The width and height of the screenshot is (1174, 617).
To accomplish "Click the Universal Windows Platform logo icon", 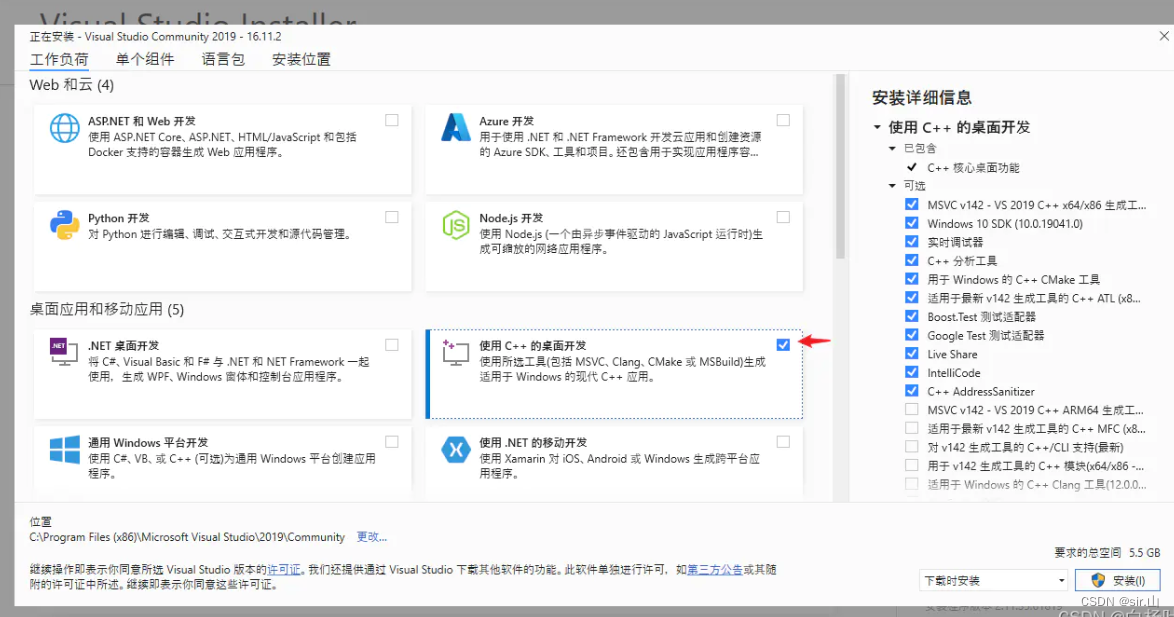I will click(x=65, y=450).
